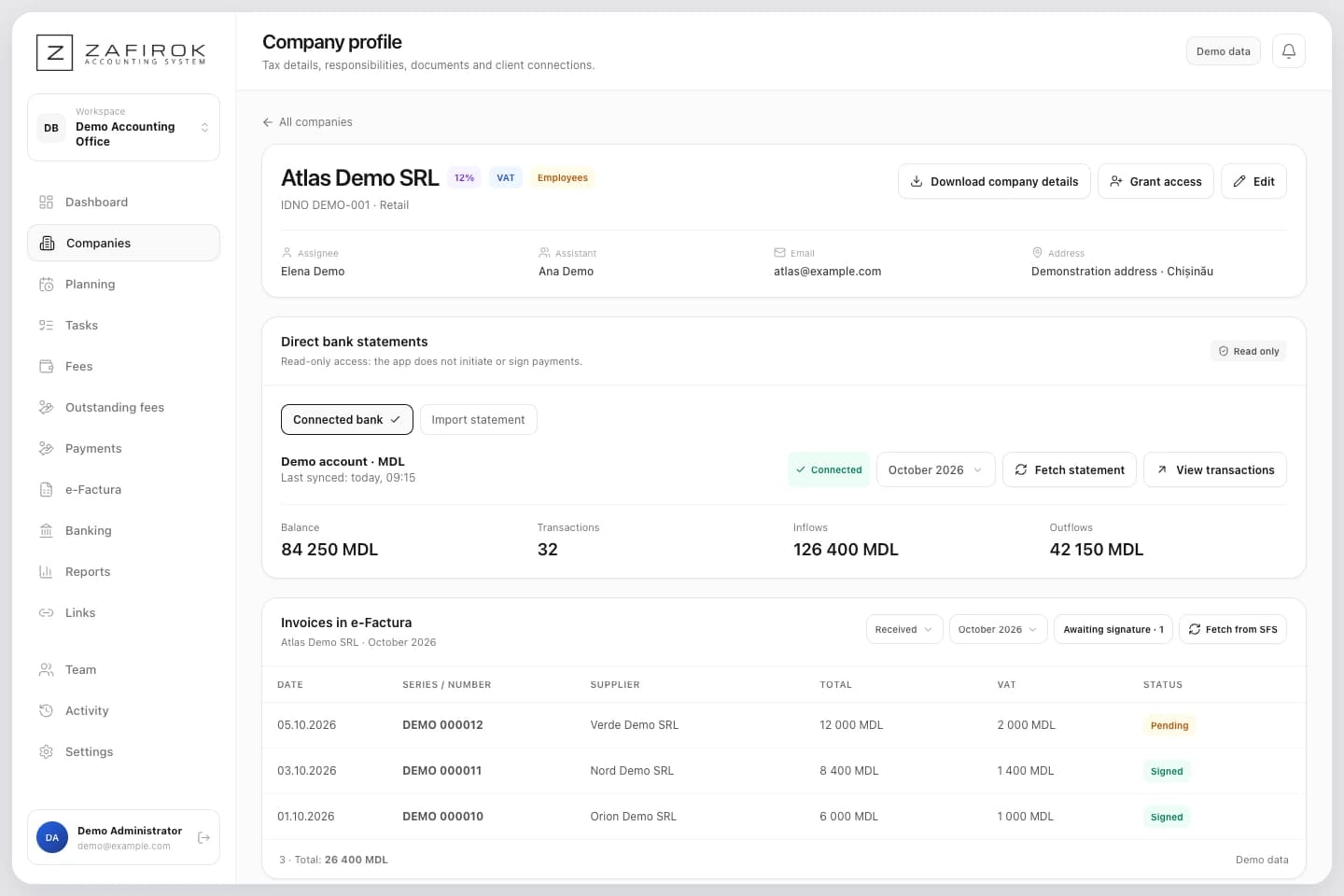
Task: Open the October 2026 bank statement dropdown
Action: coord(935,469)
